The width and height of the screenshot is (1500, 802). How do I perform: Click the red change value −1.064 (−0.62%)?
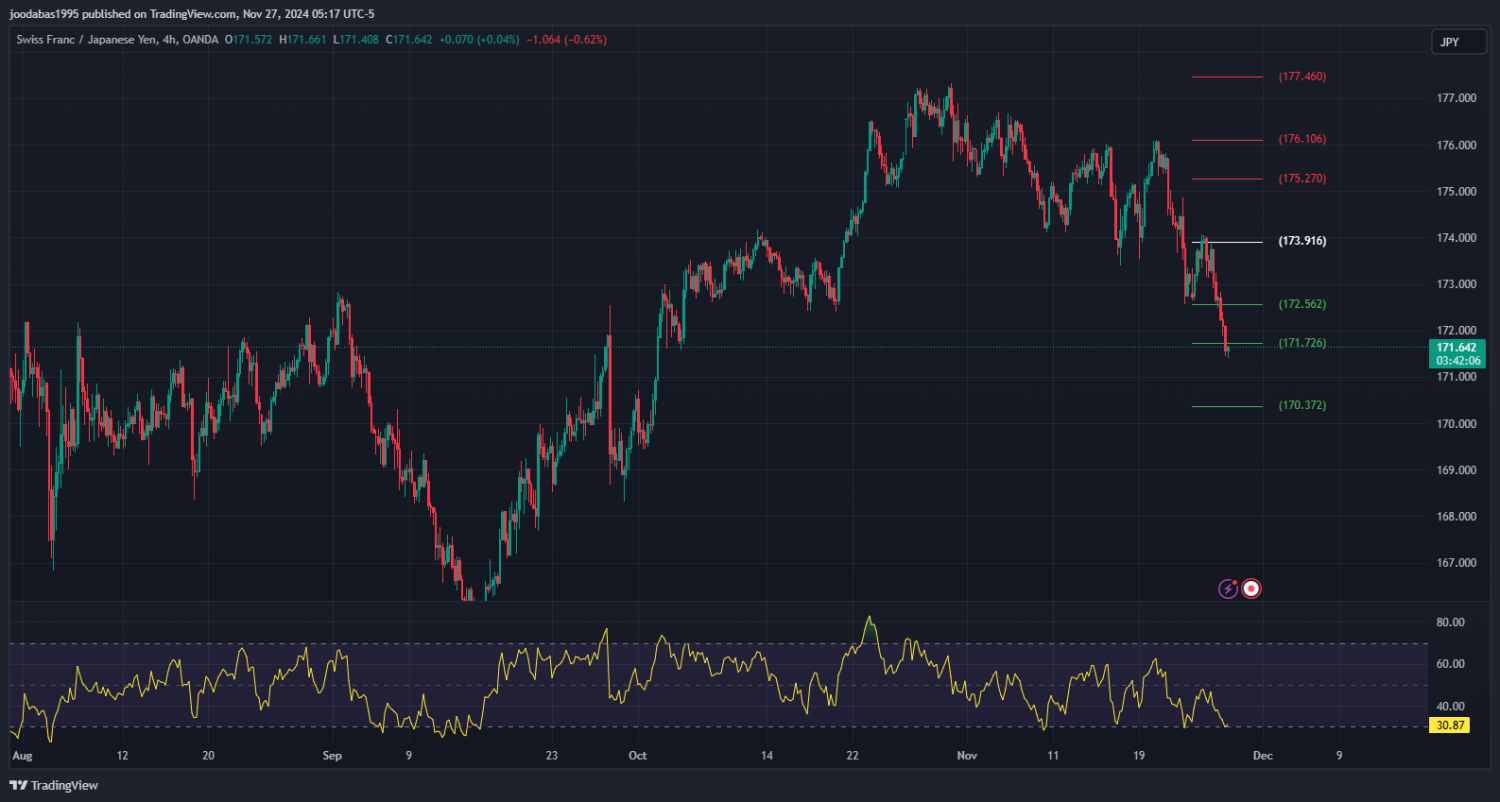(x=568, y=39)
